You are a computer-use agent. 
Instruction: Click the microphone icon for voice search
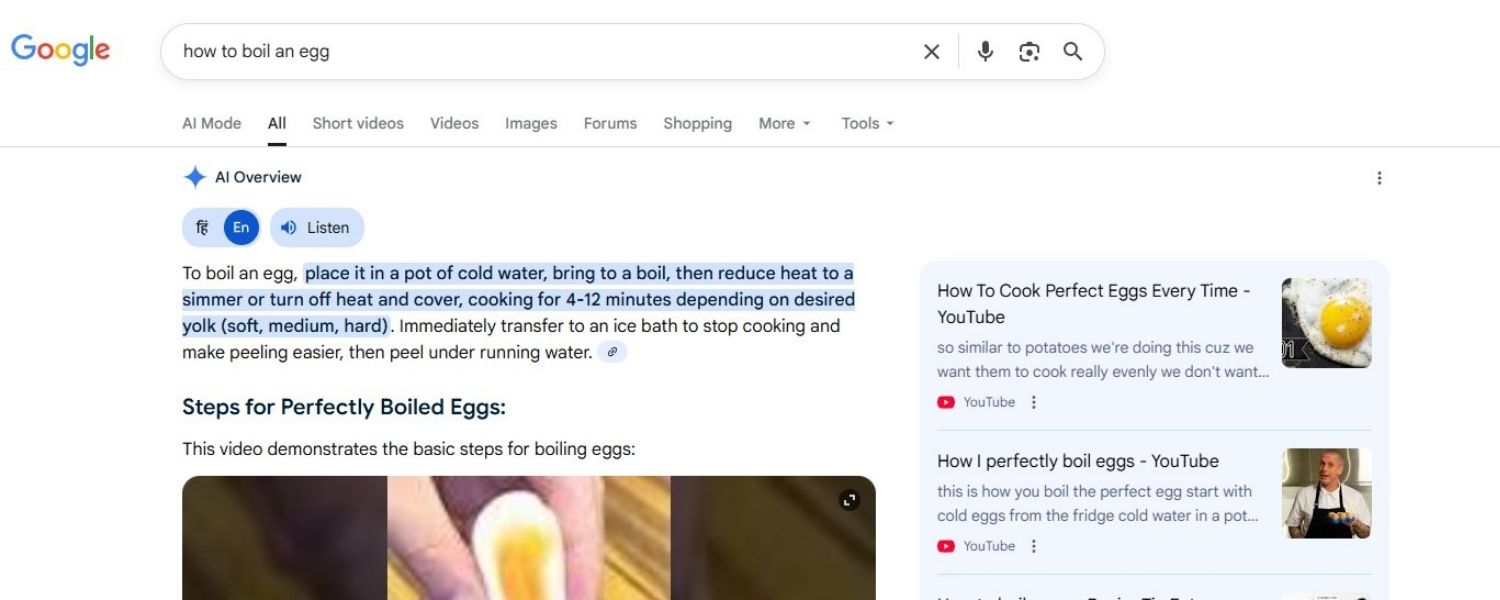985,51
